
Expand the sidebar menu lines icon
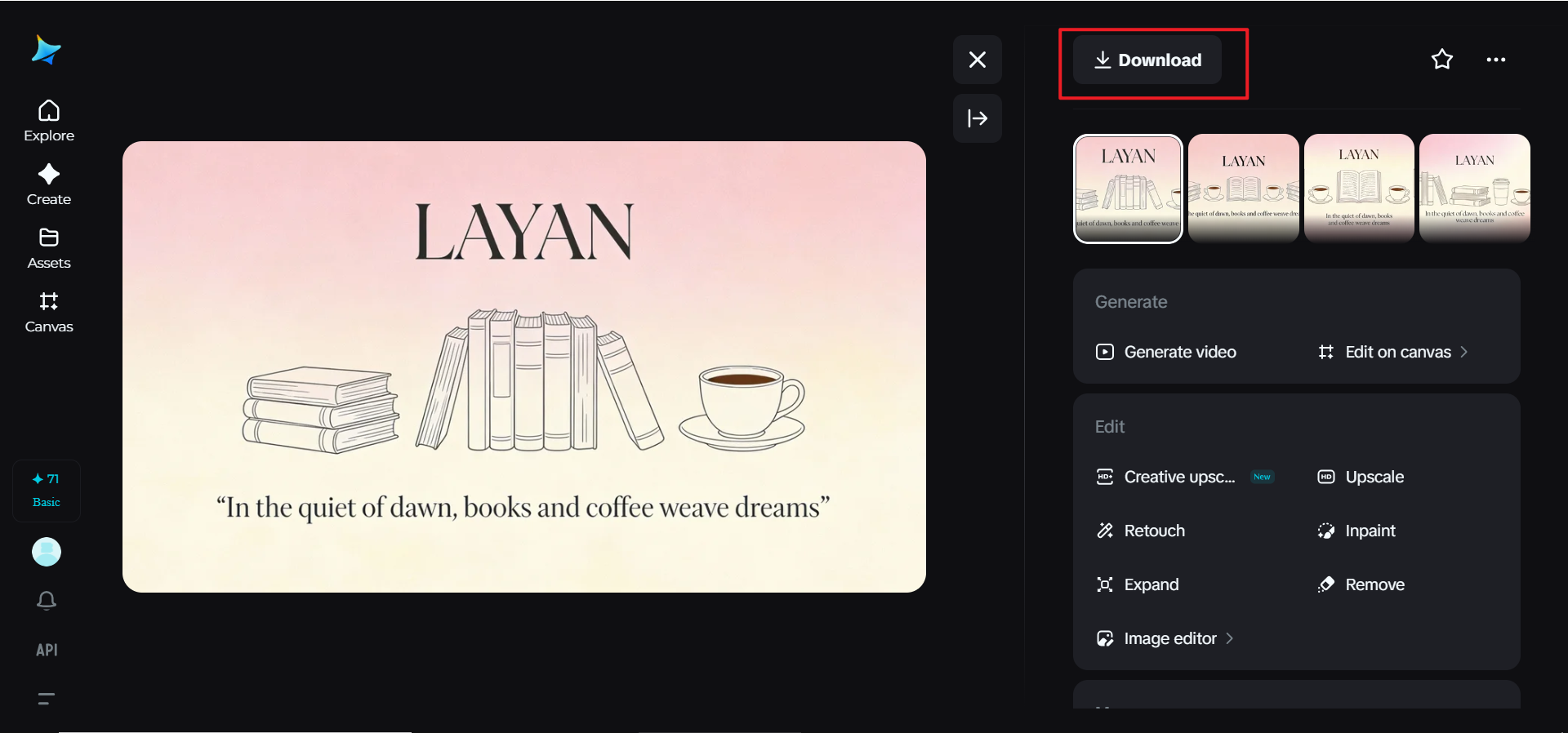pos(47,699)
